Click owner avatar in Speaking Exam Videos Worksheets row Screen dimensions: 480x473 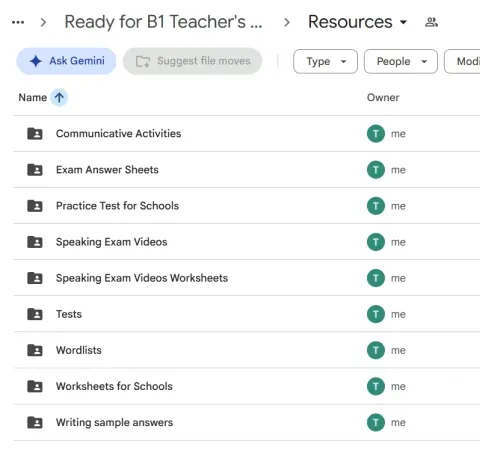(x=376, y=278)
